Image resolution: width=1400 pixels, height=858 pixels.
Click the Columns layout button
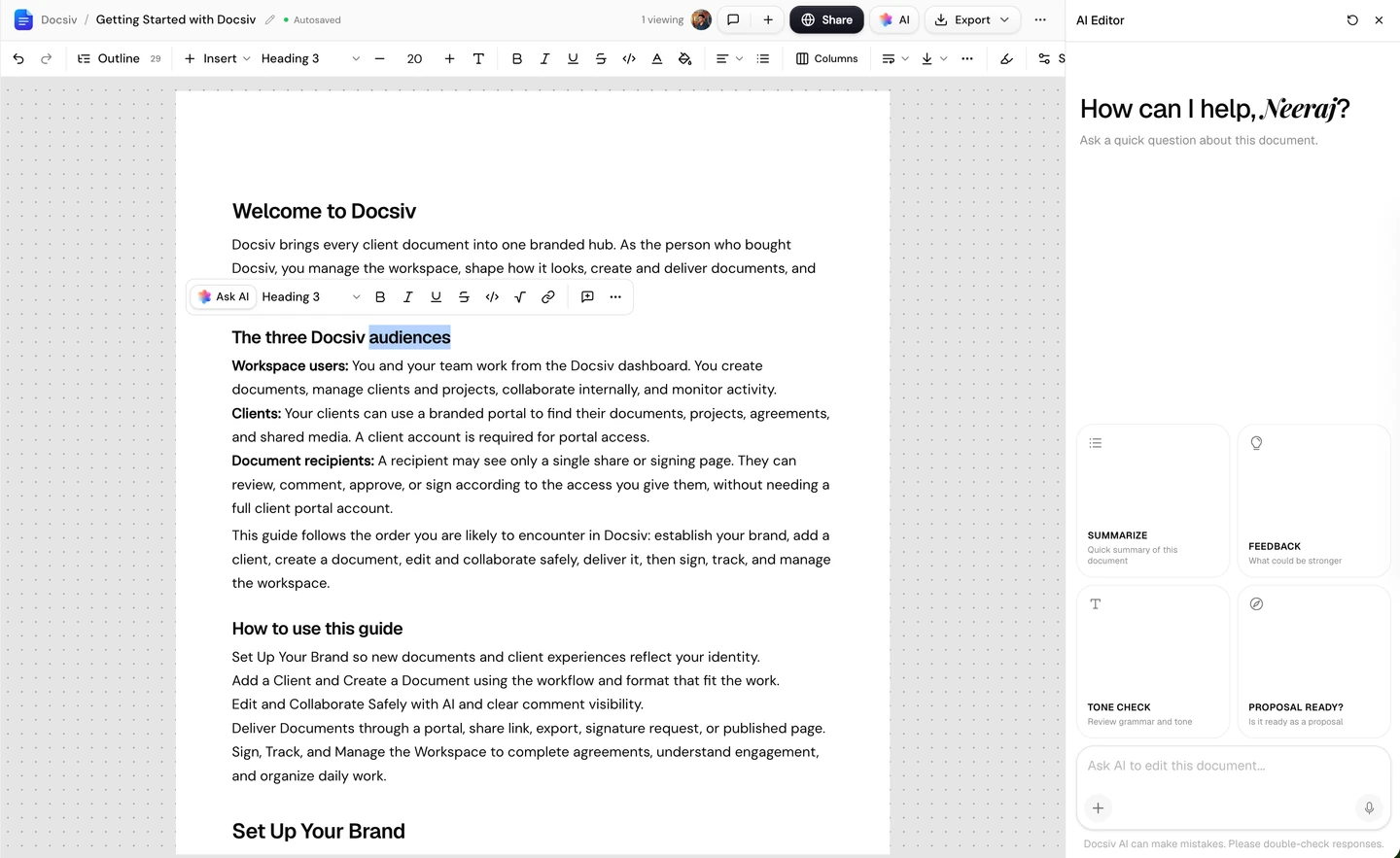tap(826, 58)
